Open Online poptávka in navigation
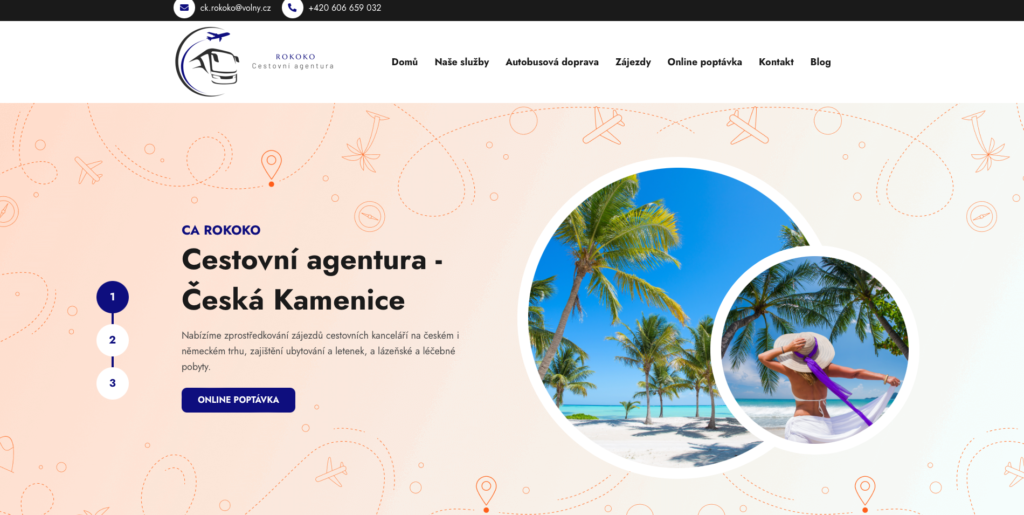 pyautogui.click(x=705, y=62)
